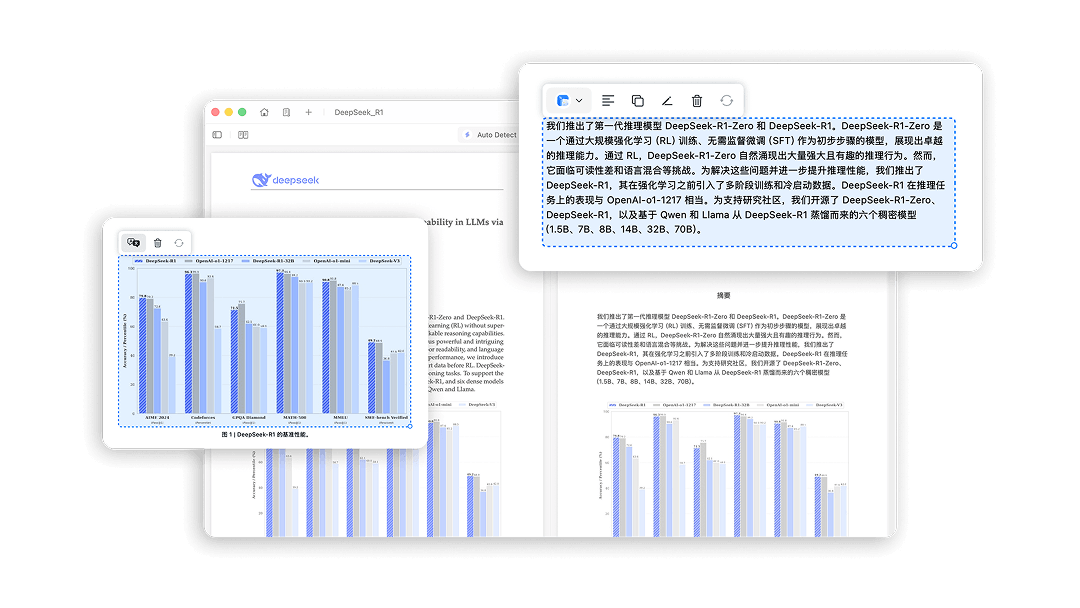
Task: Open the bookmark library icon beside home
Action: (x=287, y=112)
